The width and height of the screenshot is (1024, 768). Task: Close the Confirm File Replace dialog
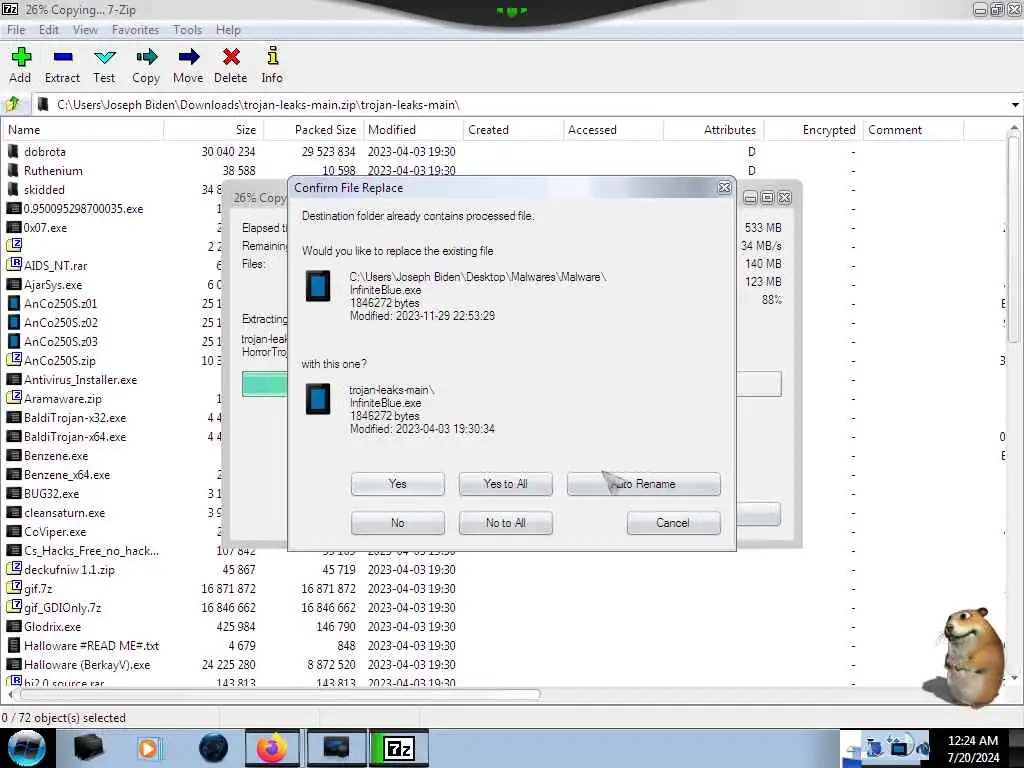[724, 187]
